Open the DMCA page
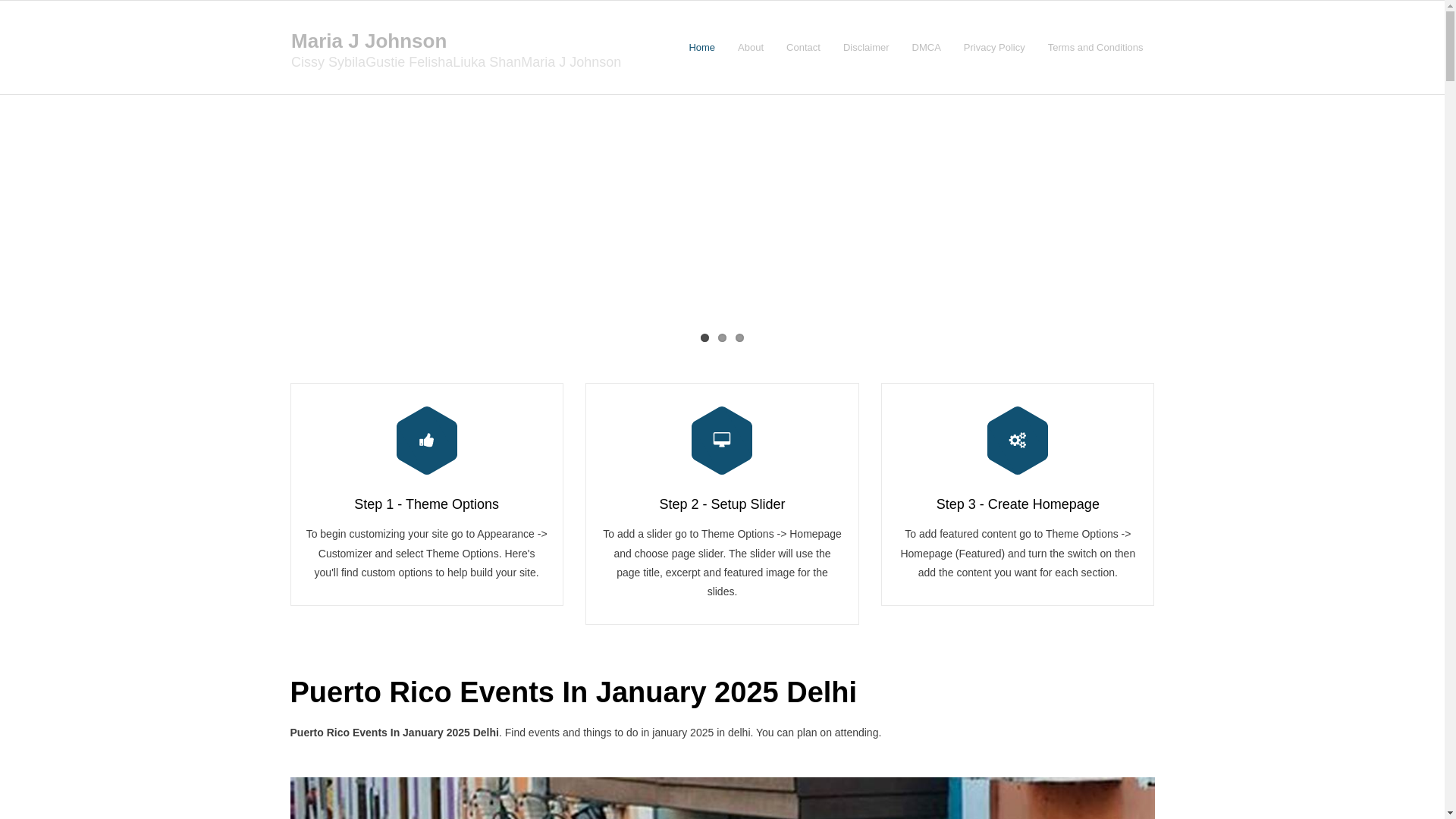1456x819 pixels. 926,48
